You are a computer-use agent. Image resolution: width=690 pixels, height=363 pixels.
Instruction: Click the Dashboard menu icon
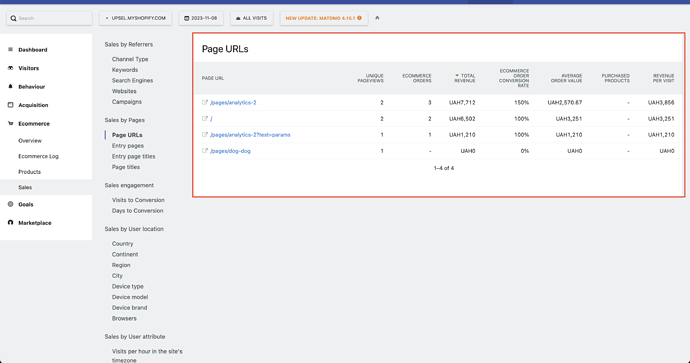(11, 49)
